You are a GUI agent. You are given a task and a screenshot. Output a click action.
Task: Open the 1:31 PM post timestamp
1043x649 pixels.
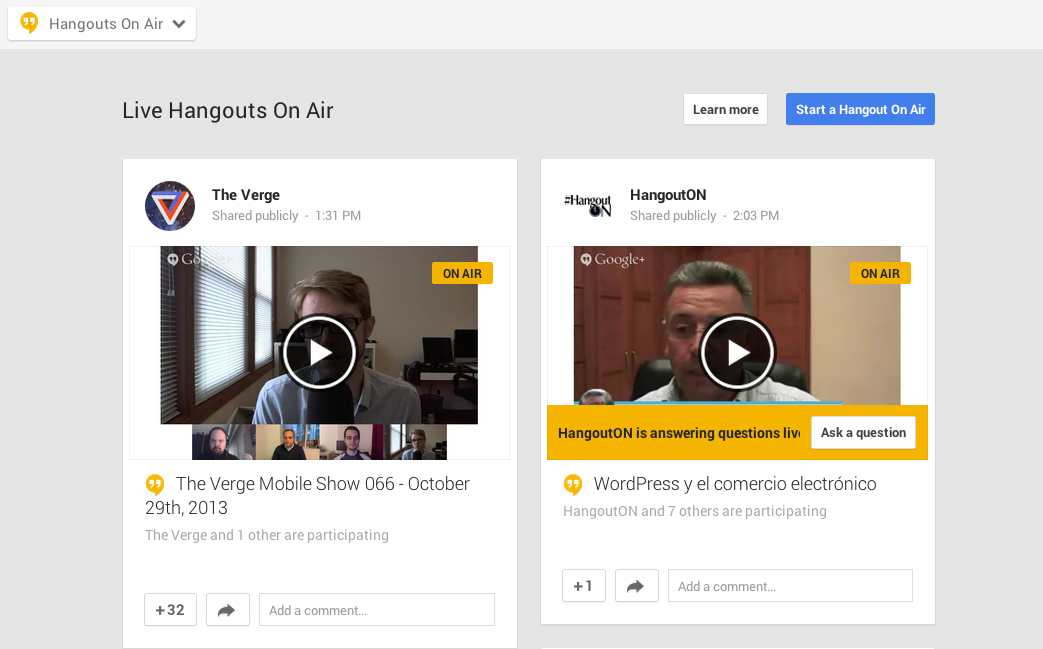coord(338,215)
